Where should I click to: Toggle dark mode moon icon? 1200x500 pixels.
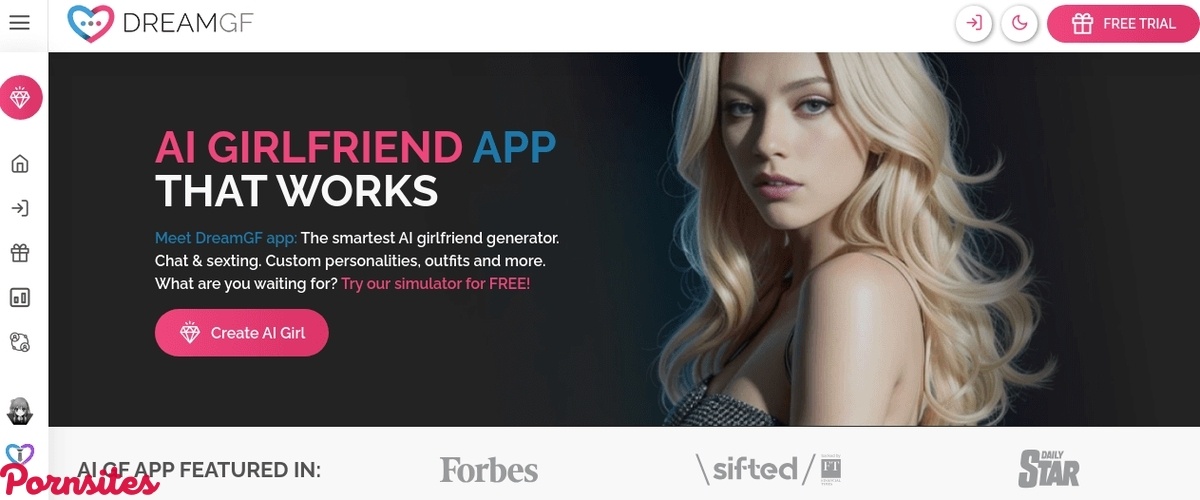[1020, 24]
